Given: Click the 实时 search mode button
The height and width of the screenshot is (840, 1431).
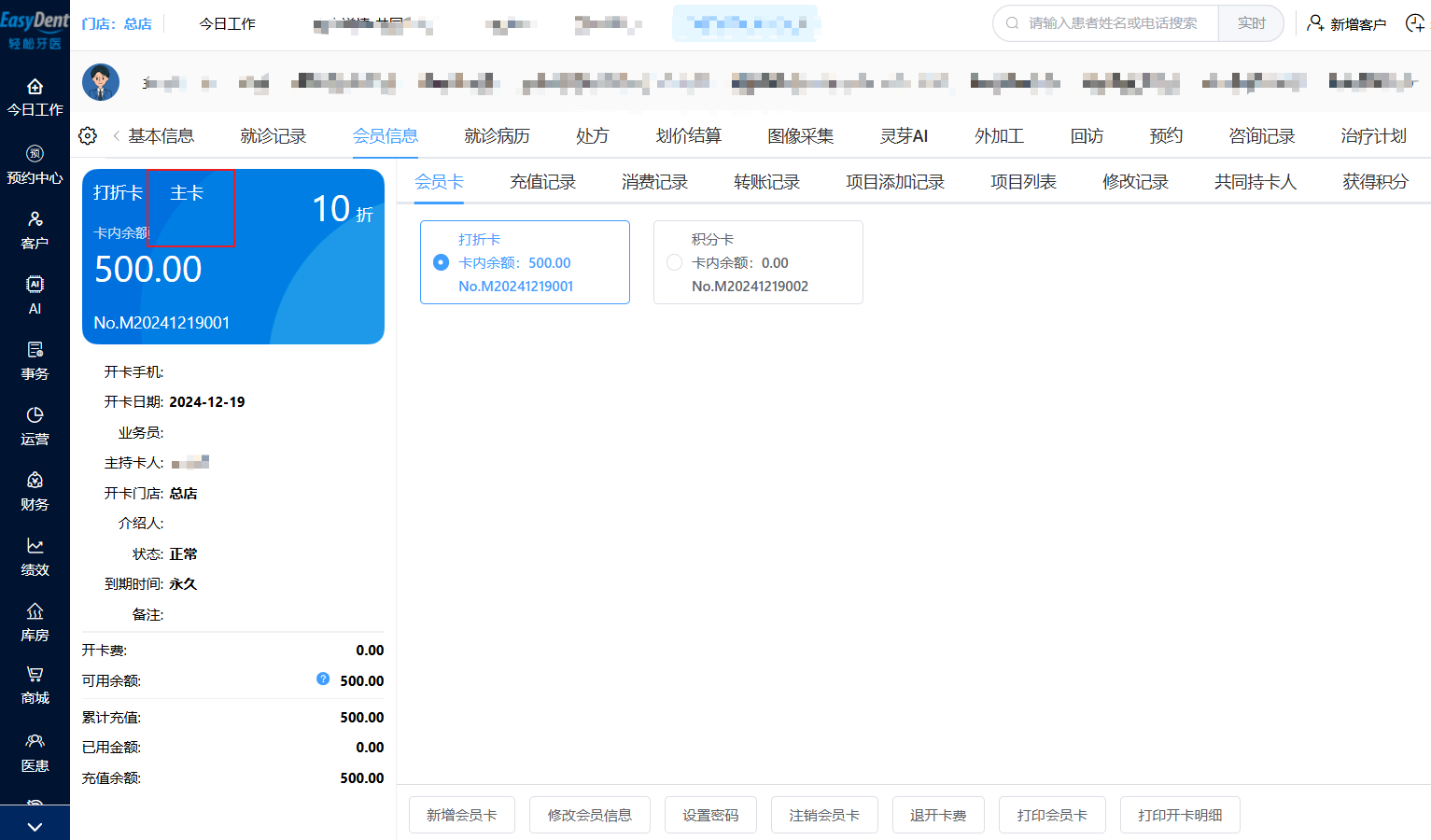Looking at the screenshot, I should tap(1251, 23).
